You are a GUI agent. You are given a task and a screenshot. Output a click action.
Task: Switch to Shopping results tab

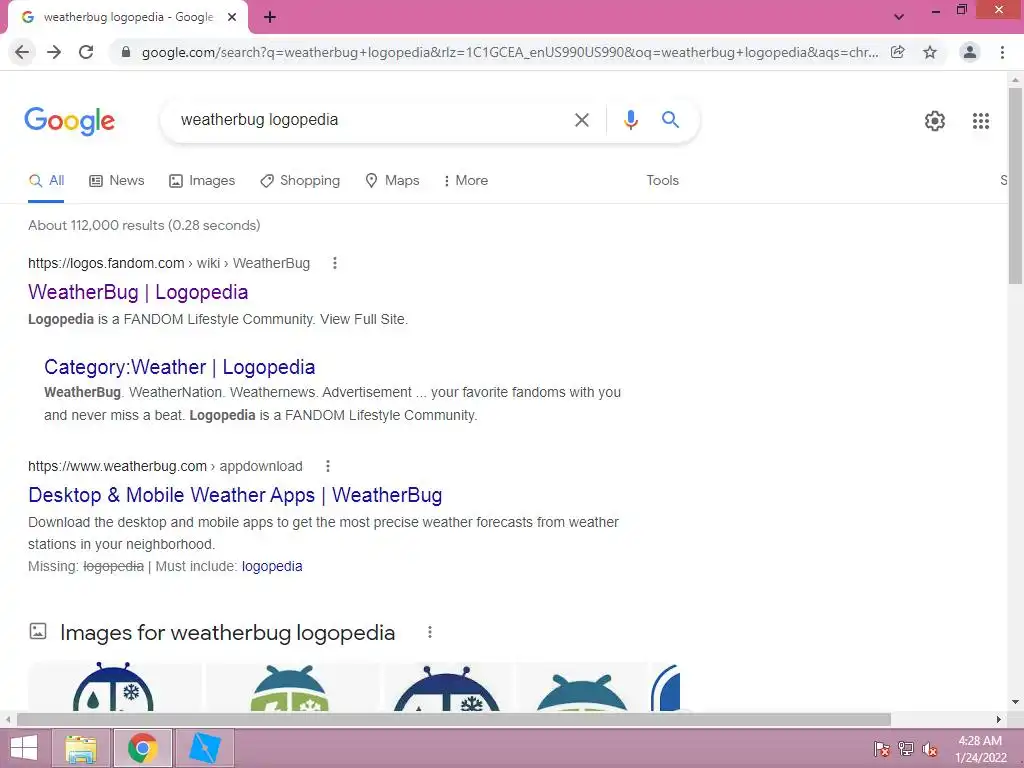pos(300,181)
